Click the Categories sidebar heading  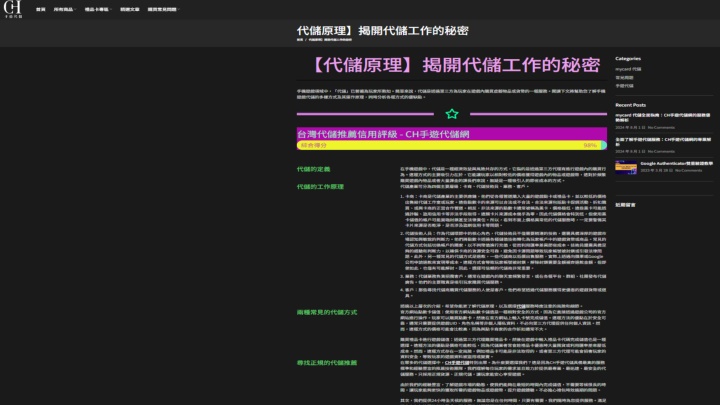(628, 59)
